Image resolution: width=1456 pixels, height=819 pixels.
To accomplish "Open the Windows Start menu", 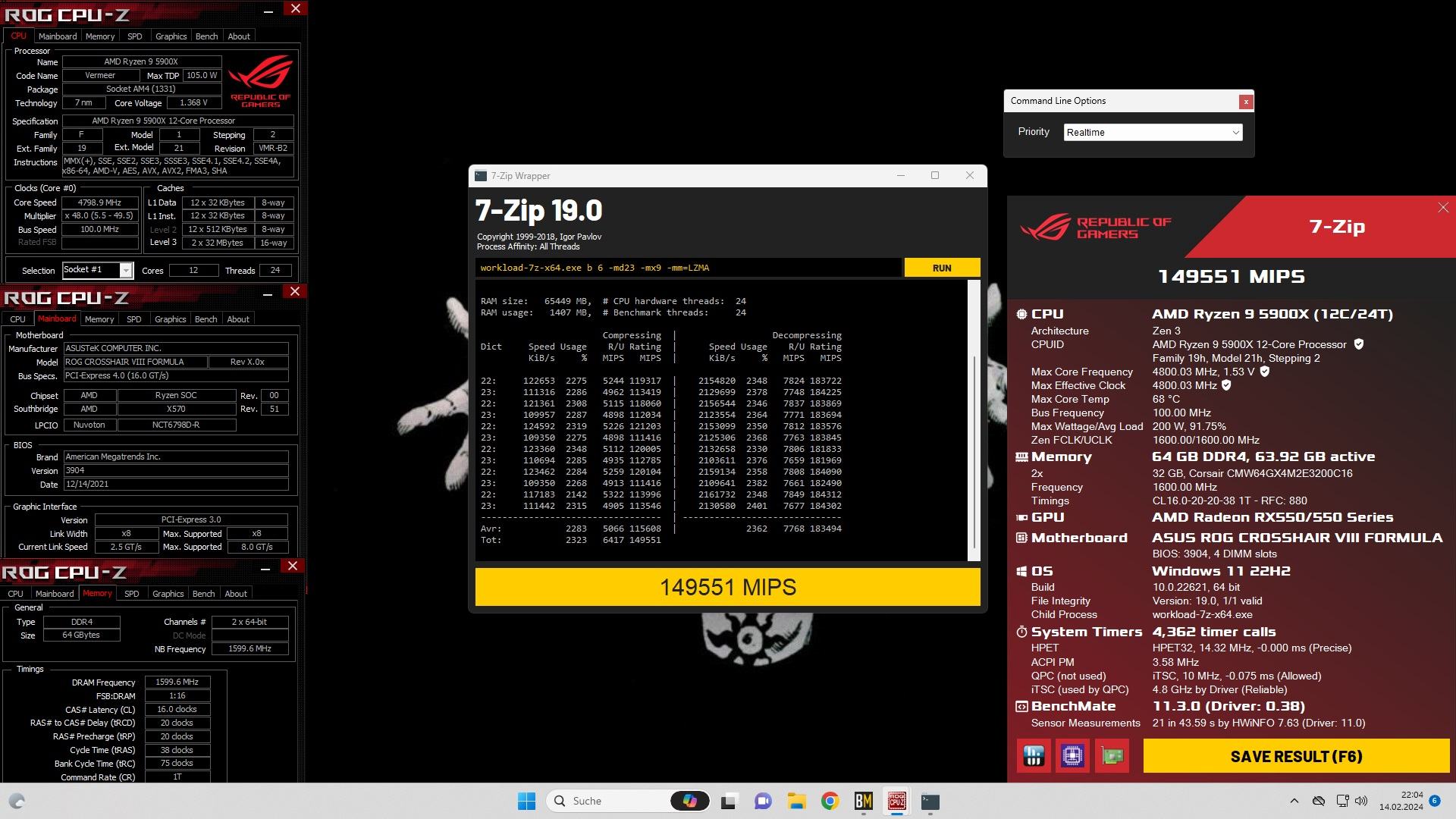I will pyautogui.click(x=526, y=801).
